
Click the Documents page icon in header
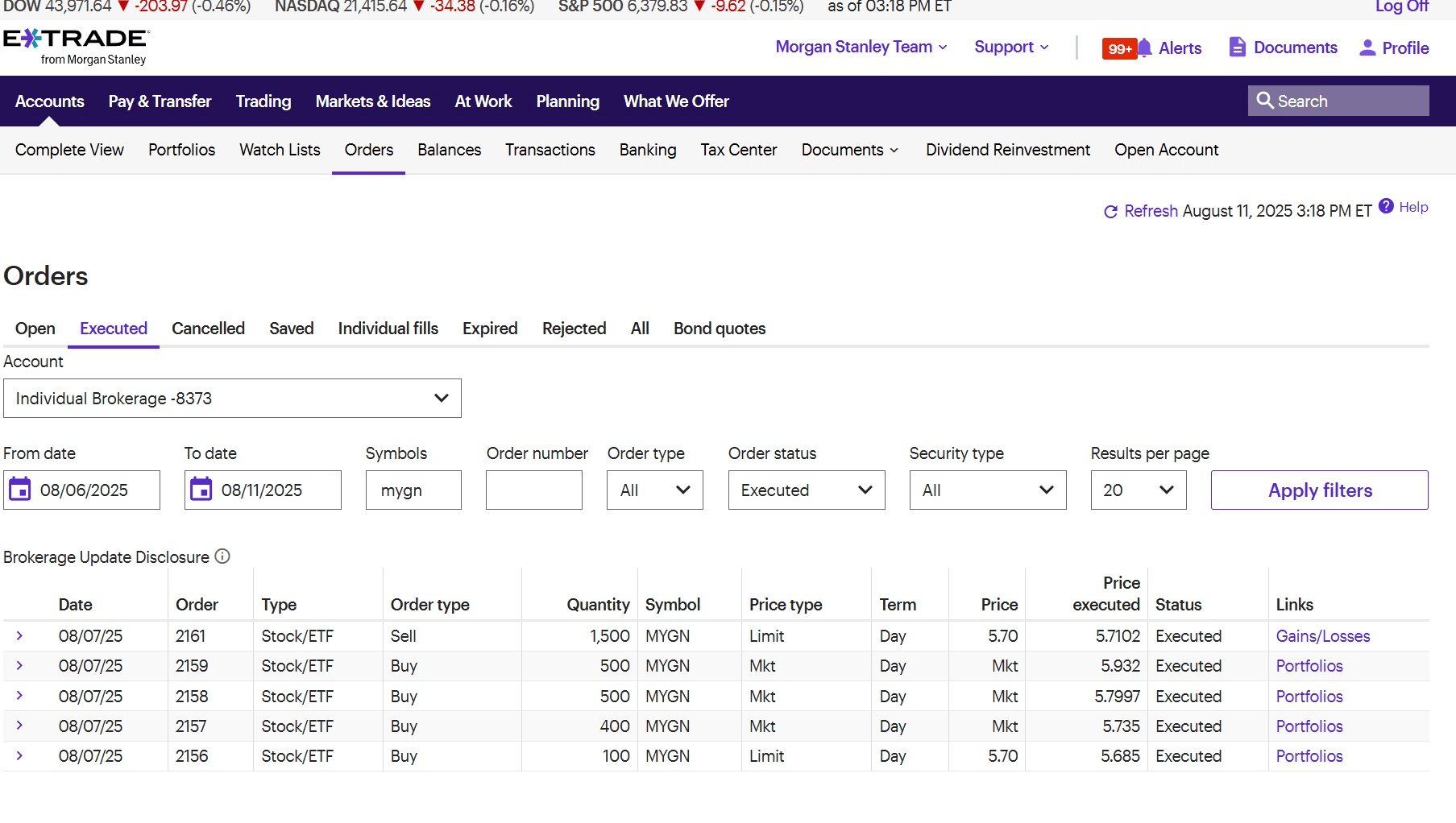1237,48
